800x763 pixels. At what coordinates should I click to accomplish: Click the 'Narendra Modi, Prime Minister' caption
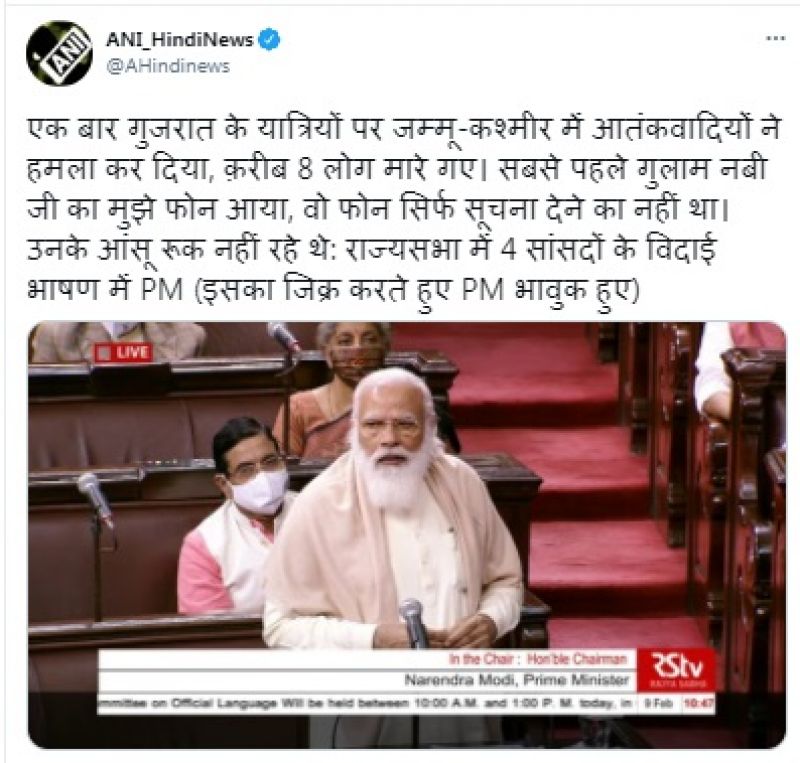coord(516,680)
